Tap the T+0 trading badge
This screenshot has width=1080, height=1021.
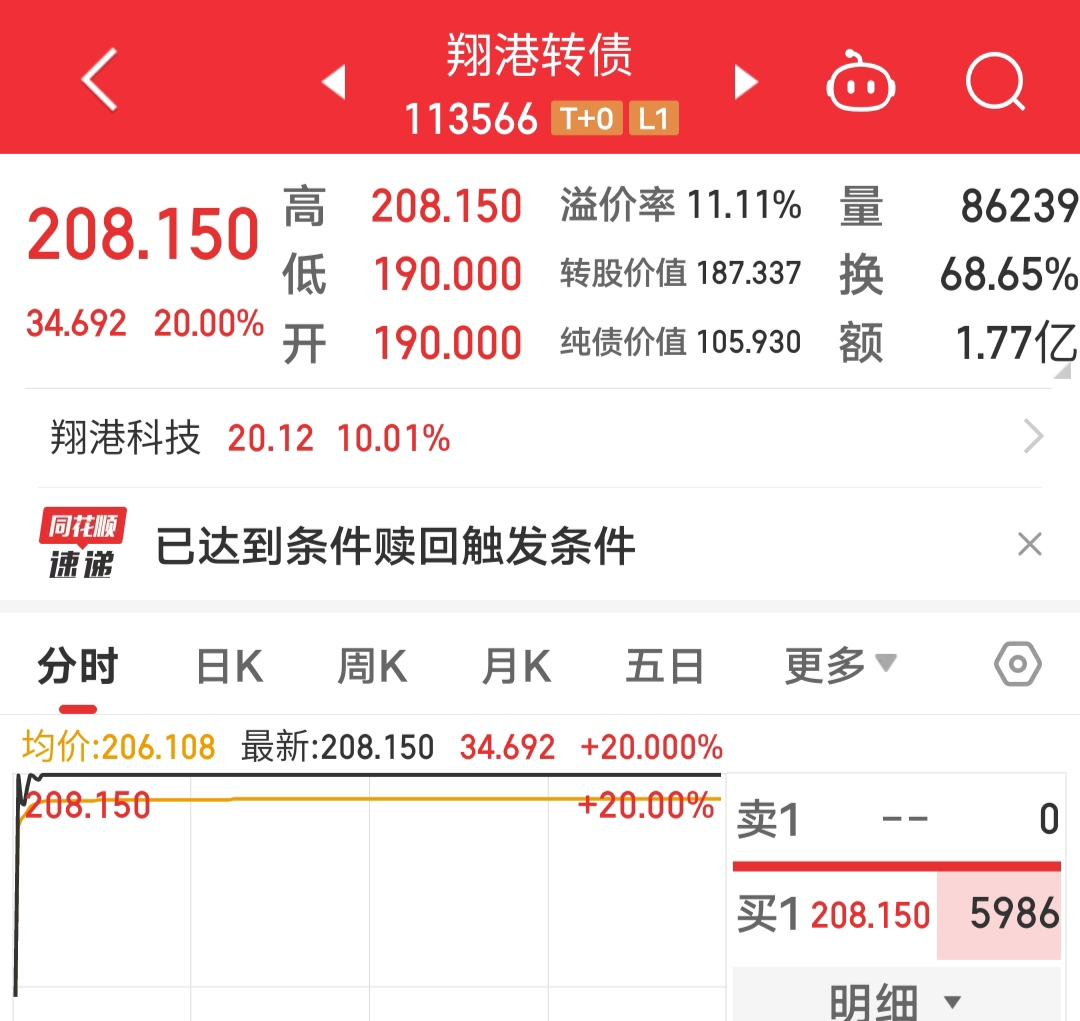(x=586, y=118)
